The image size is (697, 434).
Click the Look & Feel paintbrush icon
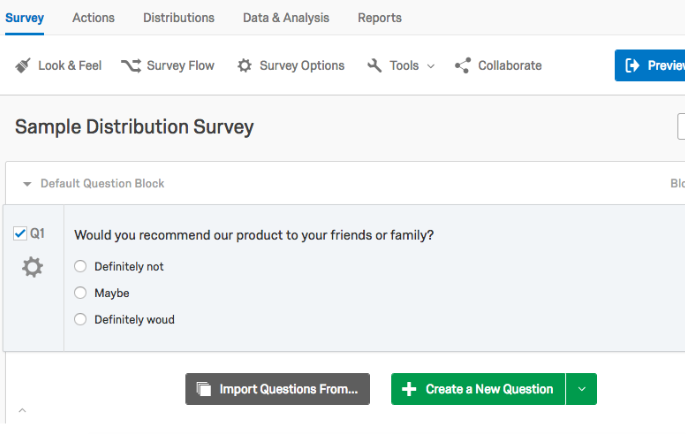tap(23, 66)
